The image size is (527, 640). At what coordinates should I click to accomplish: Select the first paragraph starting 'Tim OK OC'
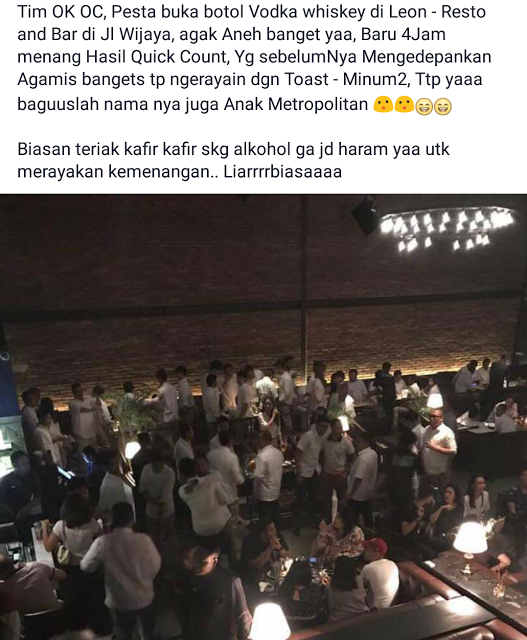coord(253,58)
